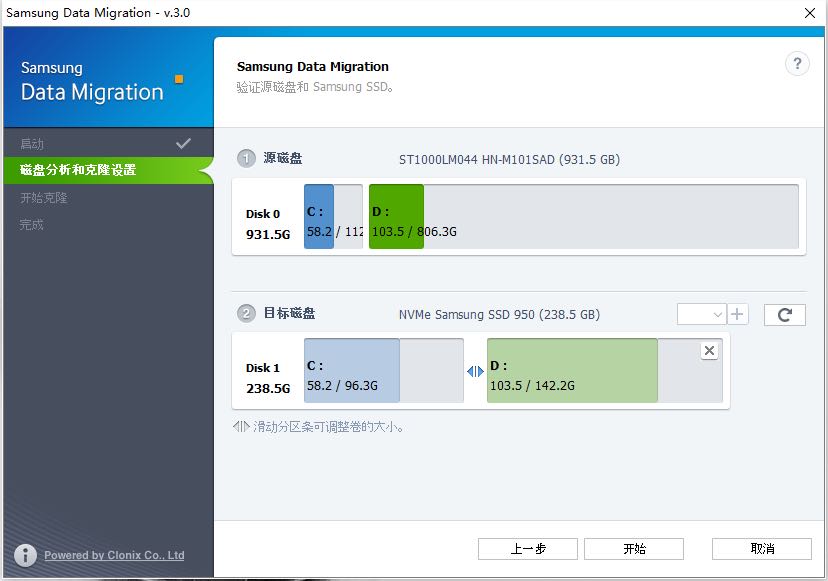Image resolution: width=828 pixels, height=581 pixels.
Task: Remove target D: partition using the X
Action: coord(709,351)
